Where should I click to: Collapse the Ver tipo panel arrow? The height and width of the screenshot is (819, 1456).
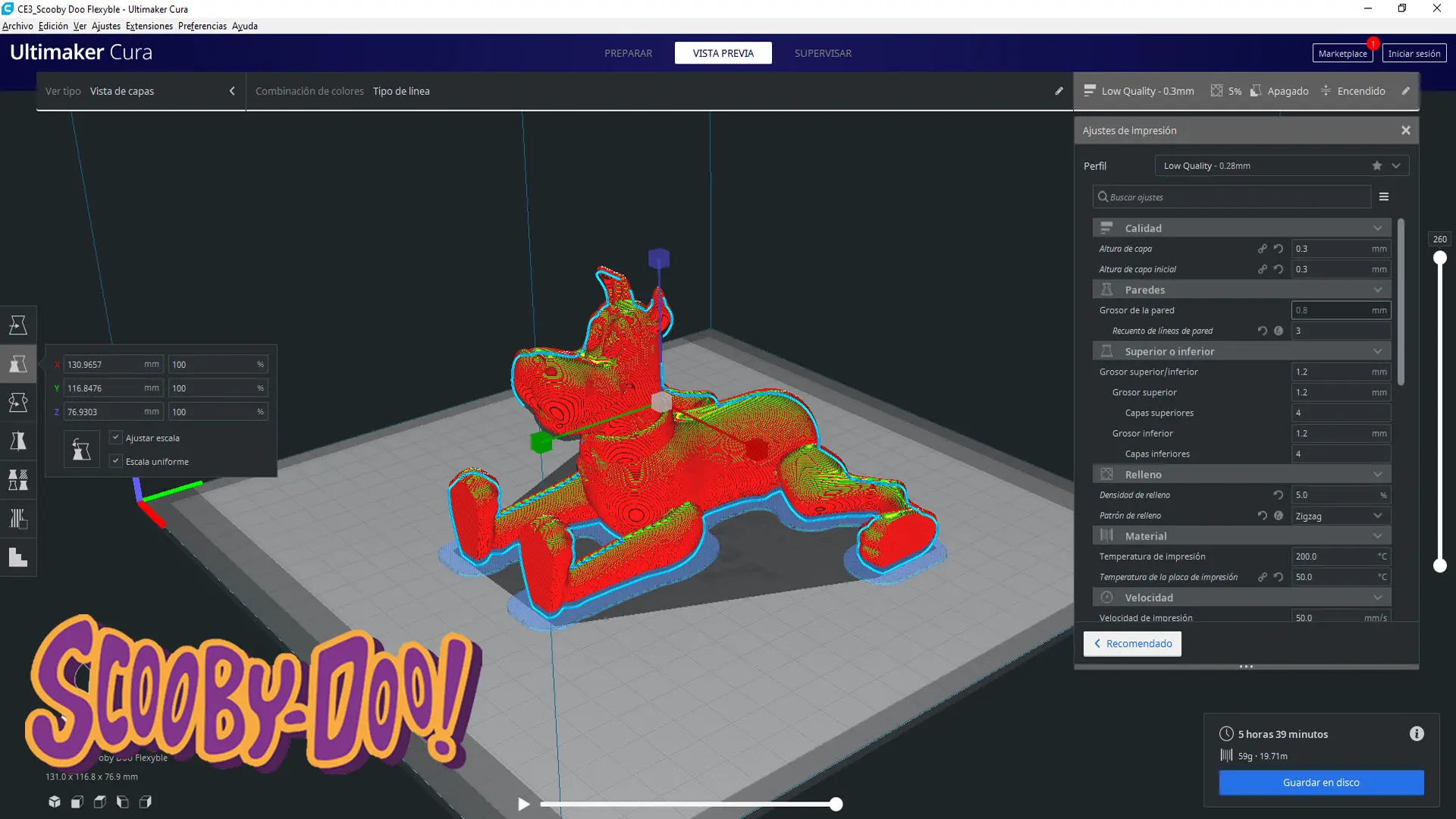232,91
